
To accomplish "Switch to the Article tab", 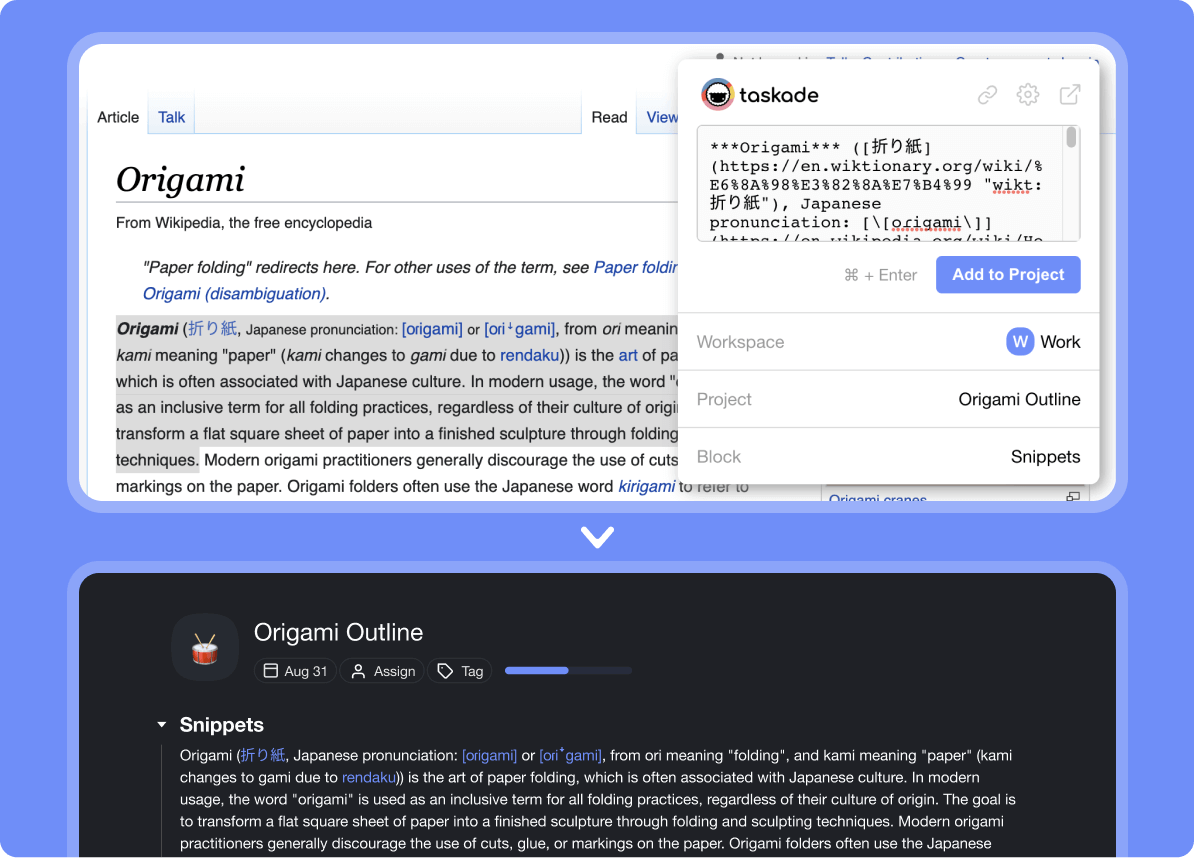I will click(118, 117).
